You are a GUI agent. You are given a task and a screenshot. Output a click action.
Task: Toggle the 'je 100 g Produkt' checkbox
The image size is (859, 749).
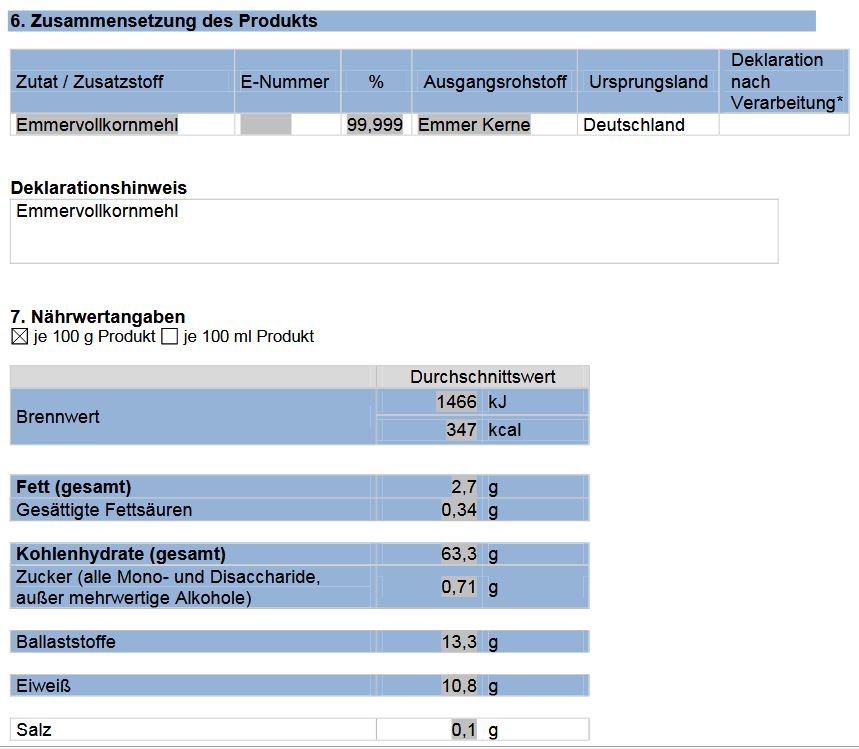[17, 338]
